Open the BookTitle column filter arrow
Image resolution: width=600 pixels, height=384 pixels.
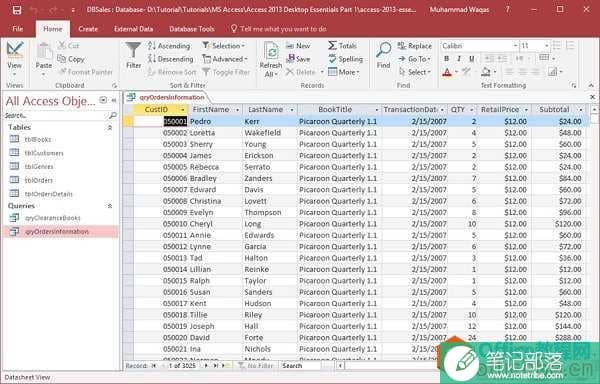pyautogui.click(x=377, y=110)
